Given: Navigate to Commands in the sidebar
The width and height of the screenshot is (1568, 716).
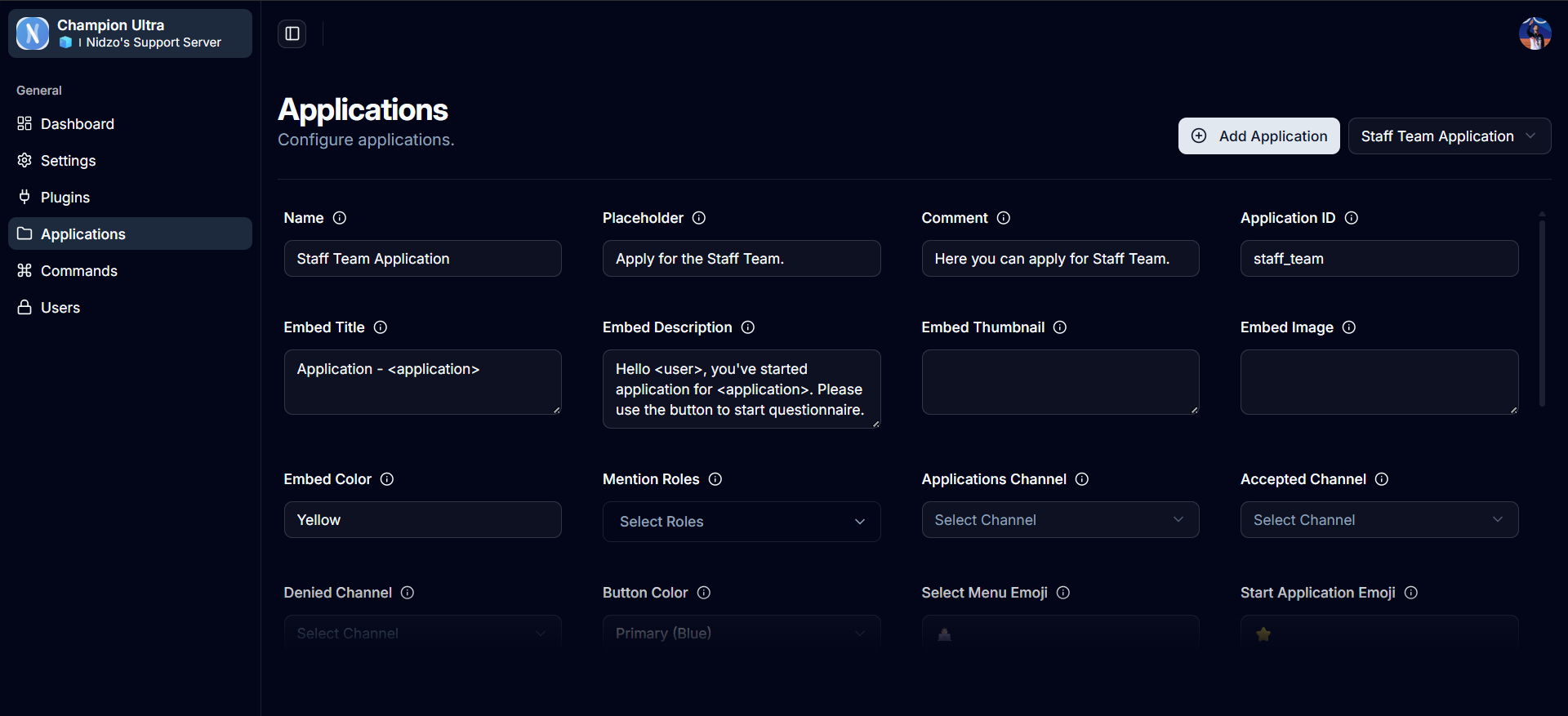Looking at the screenshot, I should coord(79,271).
